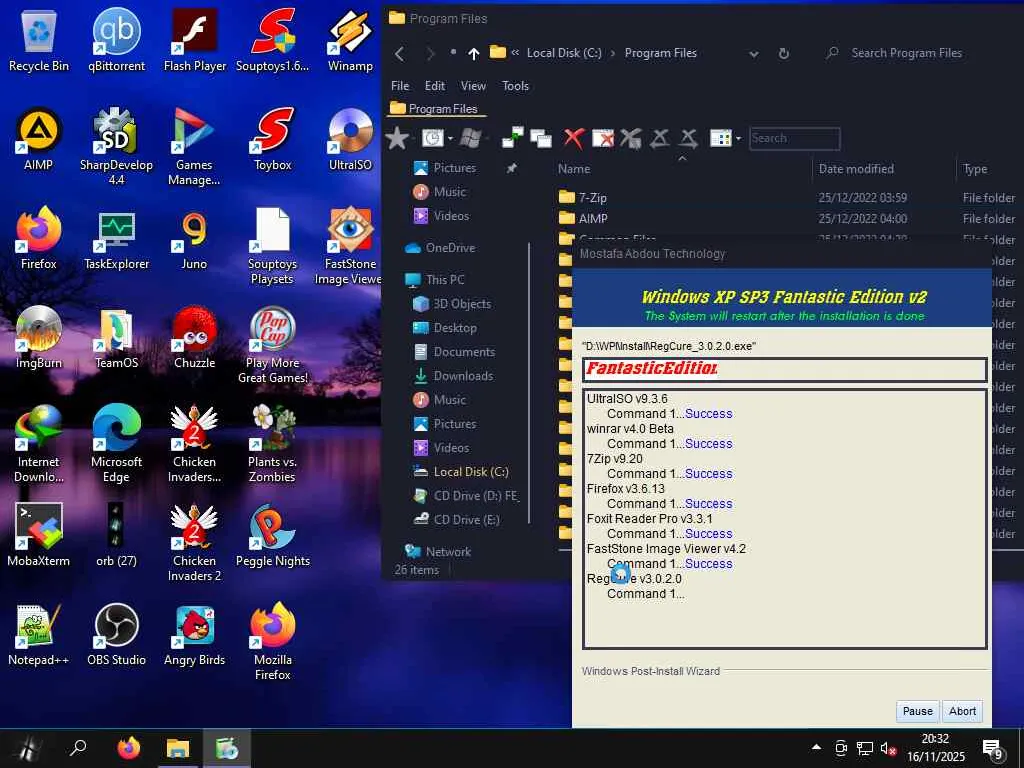Viewport: 1024px width, 768px height.
Task: Click the red X close-tab toolbar icon
Action: [573, 138]
